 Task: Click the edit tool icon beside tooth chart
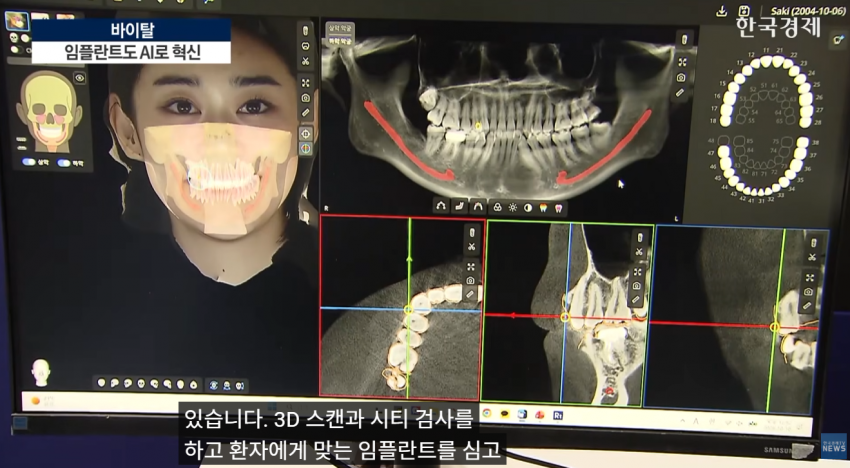[839, 39]
